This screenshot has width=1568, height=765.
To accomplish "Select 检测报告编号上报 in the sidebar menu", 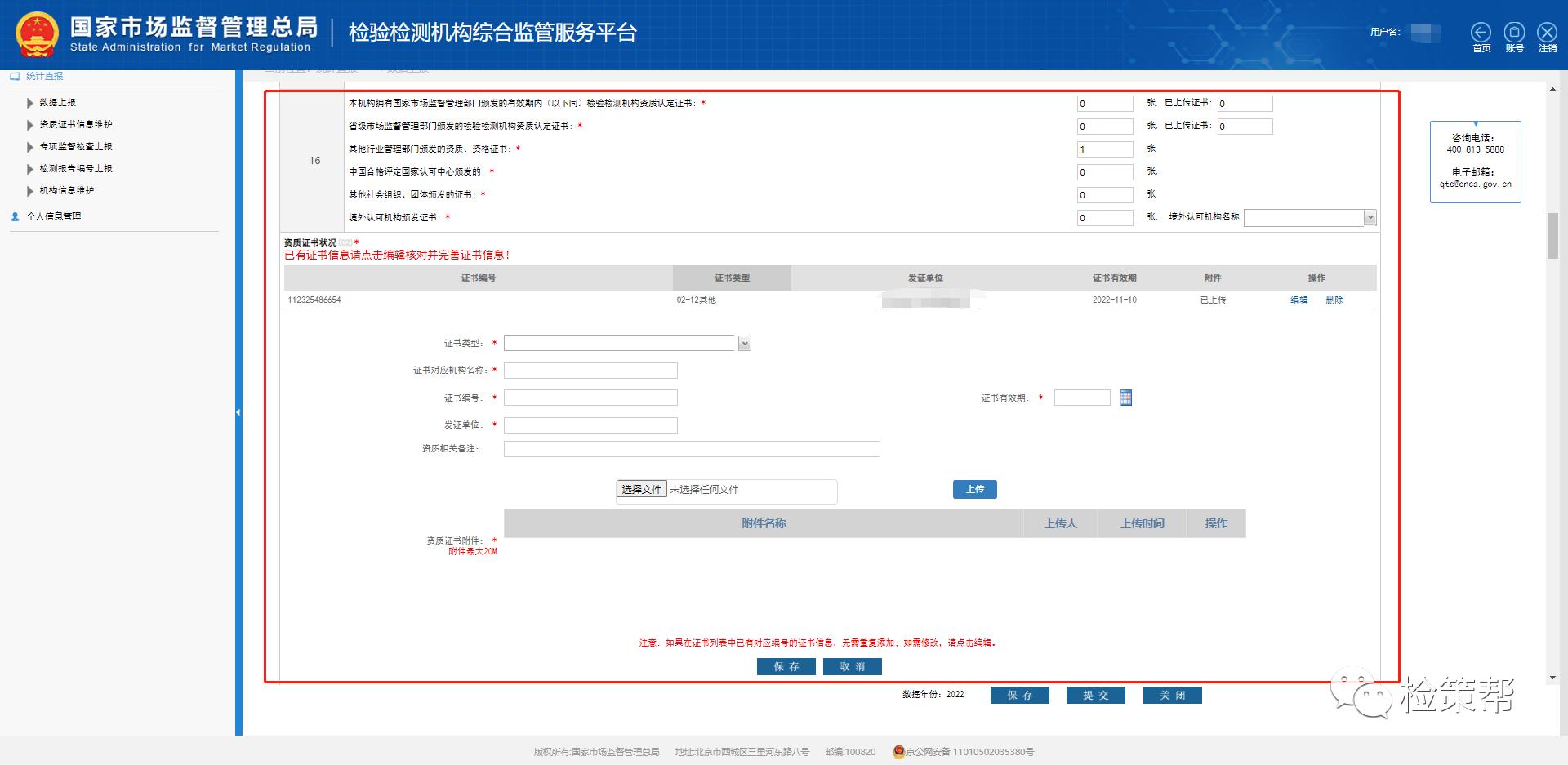I will pos(77,168).
